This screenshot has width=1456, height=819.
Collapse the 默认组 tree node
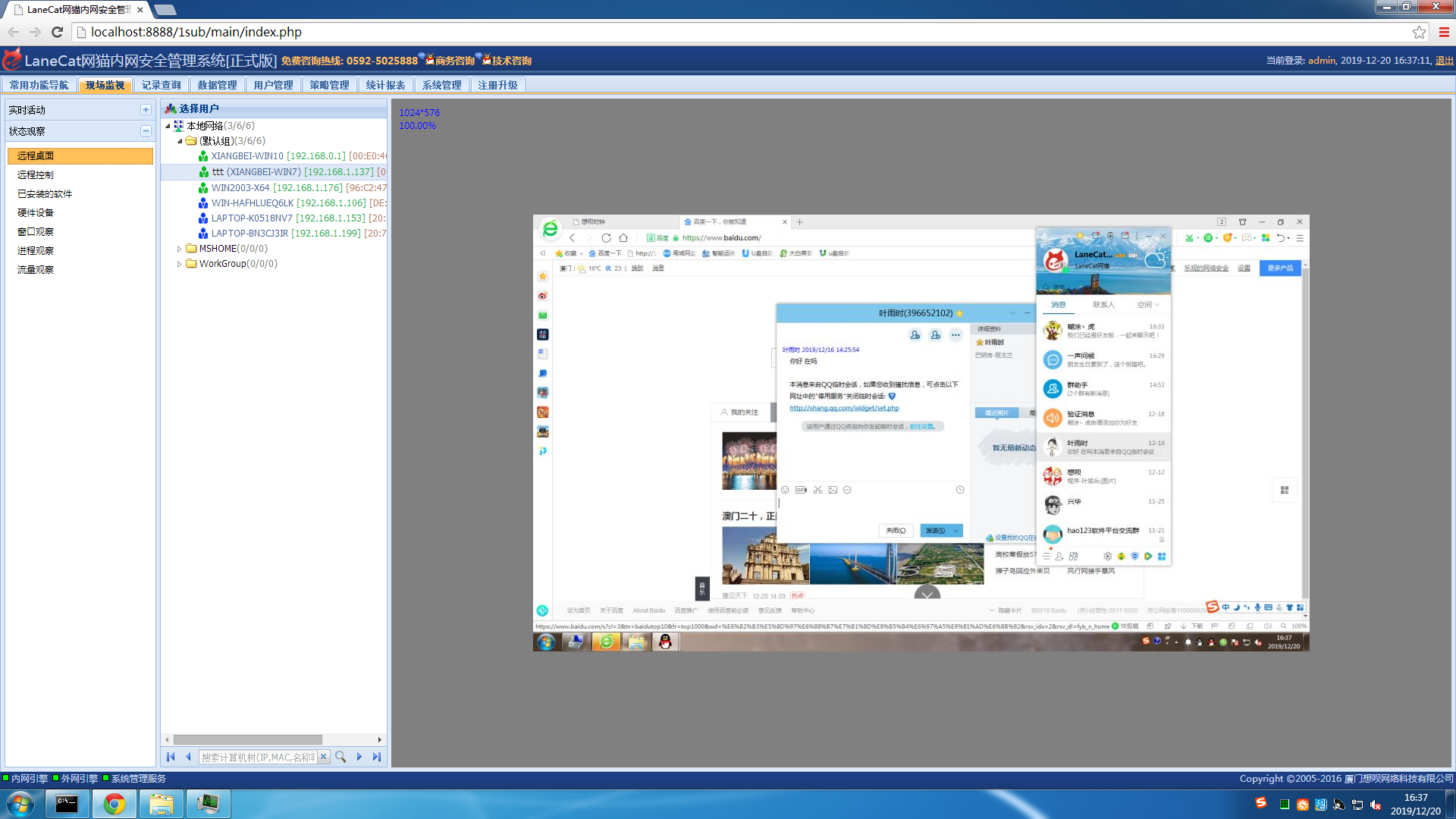[x=180, y=141]
